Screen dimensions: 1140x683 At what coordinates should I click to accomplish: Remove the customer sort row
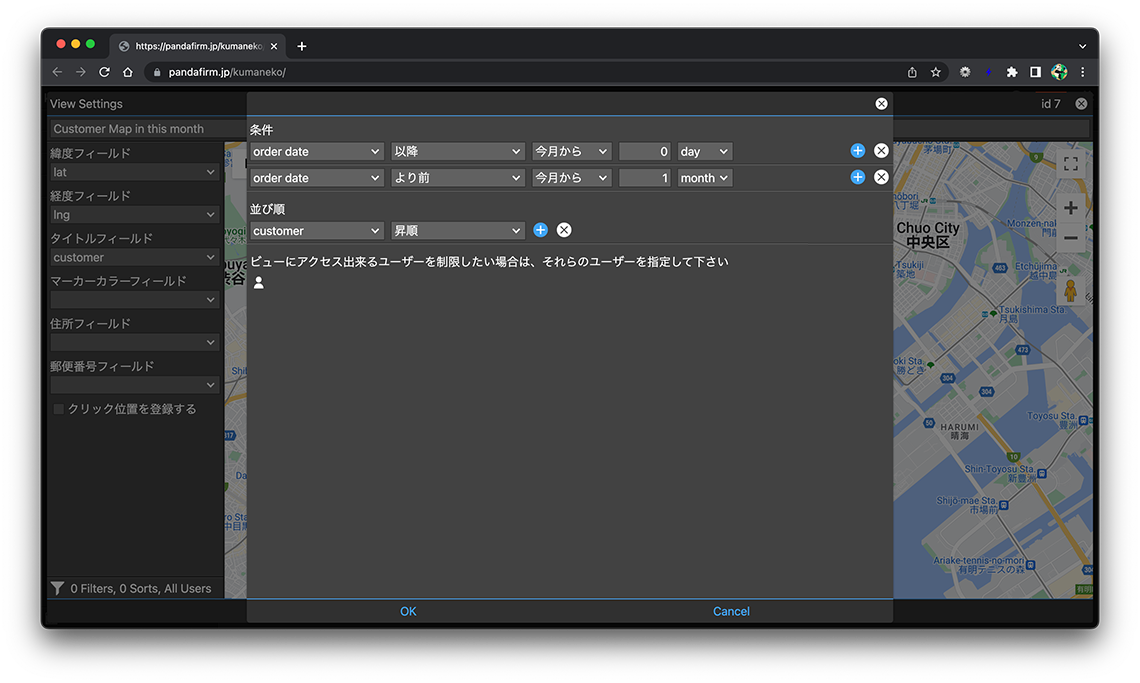(x=563, y=230)
